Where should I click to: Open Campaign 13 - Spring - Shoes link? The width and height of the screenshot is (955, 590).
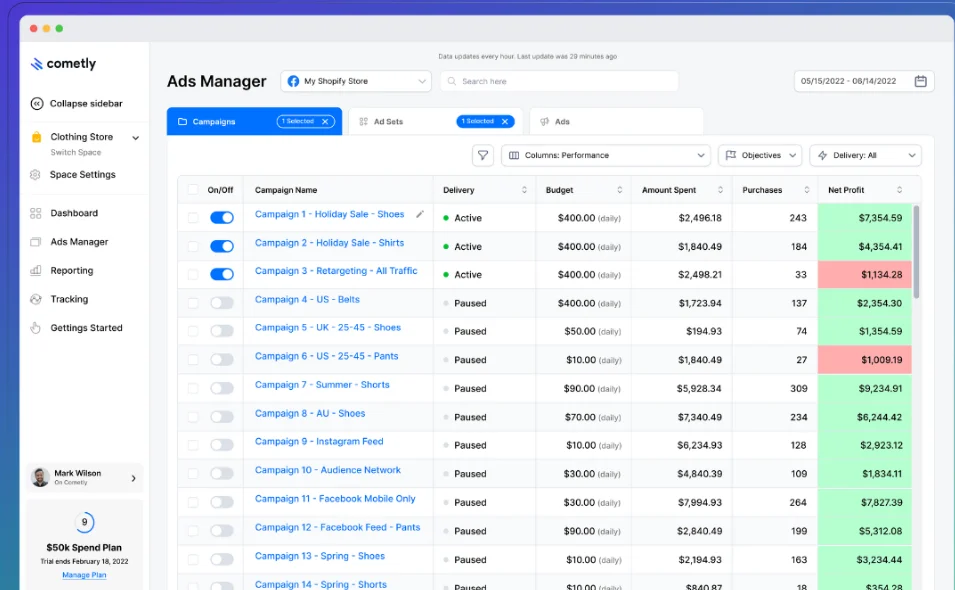point(320,556)
